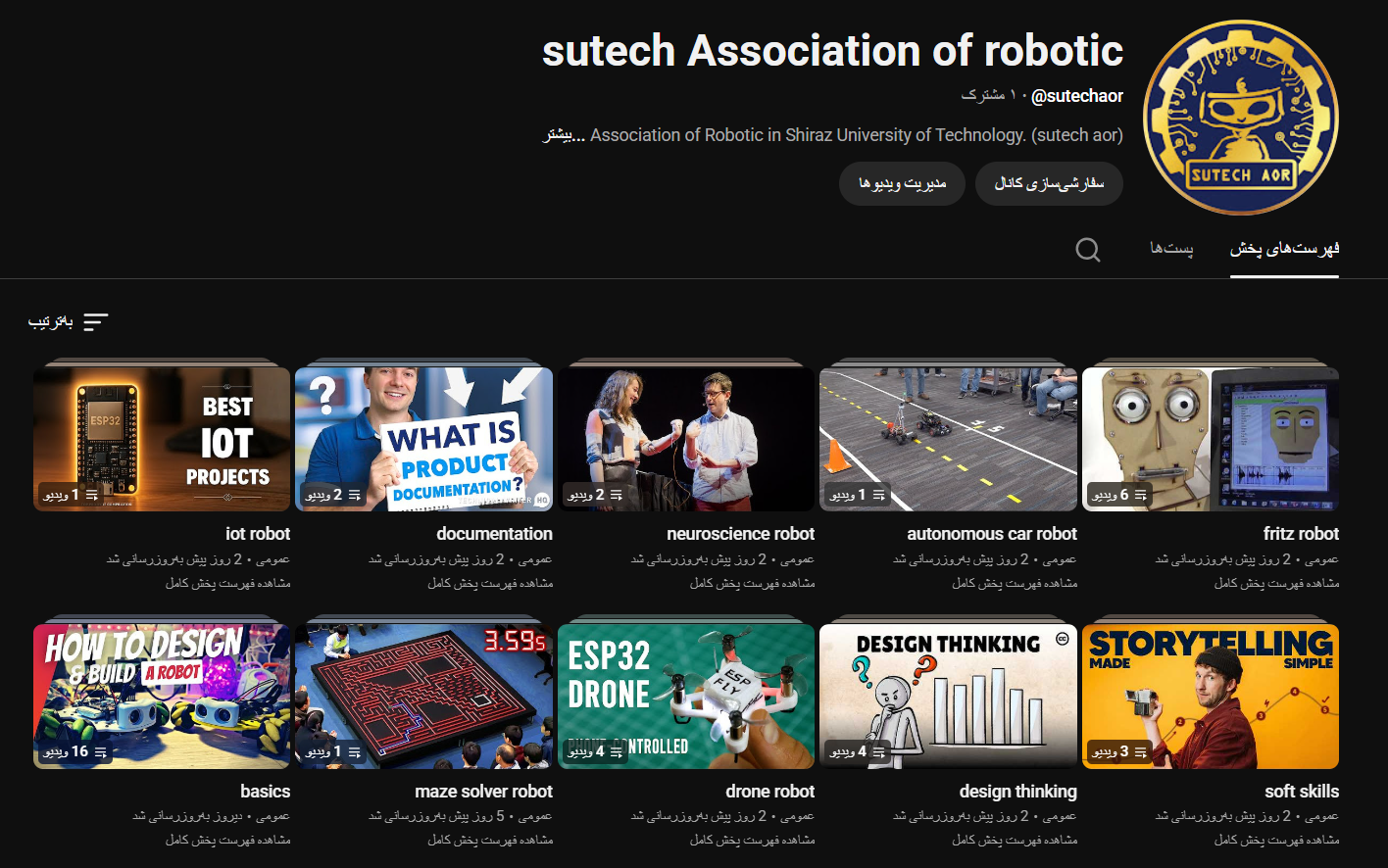
Task: Click the SUTECH AOR channel avatar
Action: tap(1240, 119)
